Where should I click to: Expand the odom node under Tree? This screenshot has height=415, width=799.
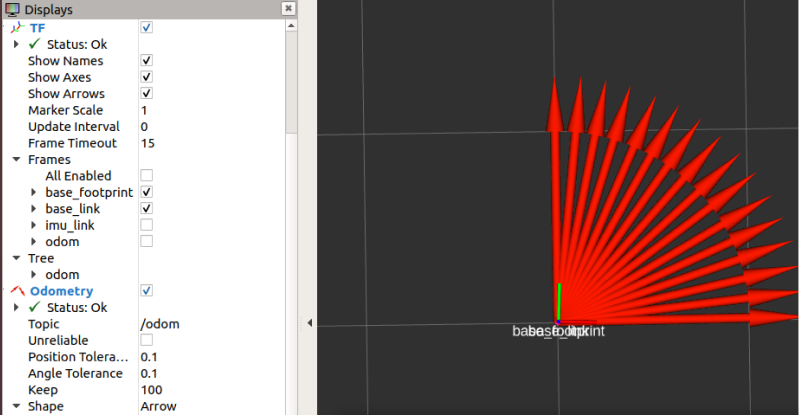[34, 274]
